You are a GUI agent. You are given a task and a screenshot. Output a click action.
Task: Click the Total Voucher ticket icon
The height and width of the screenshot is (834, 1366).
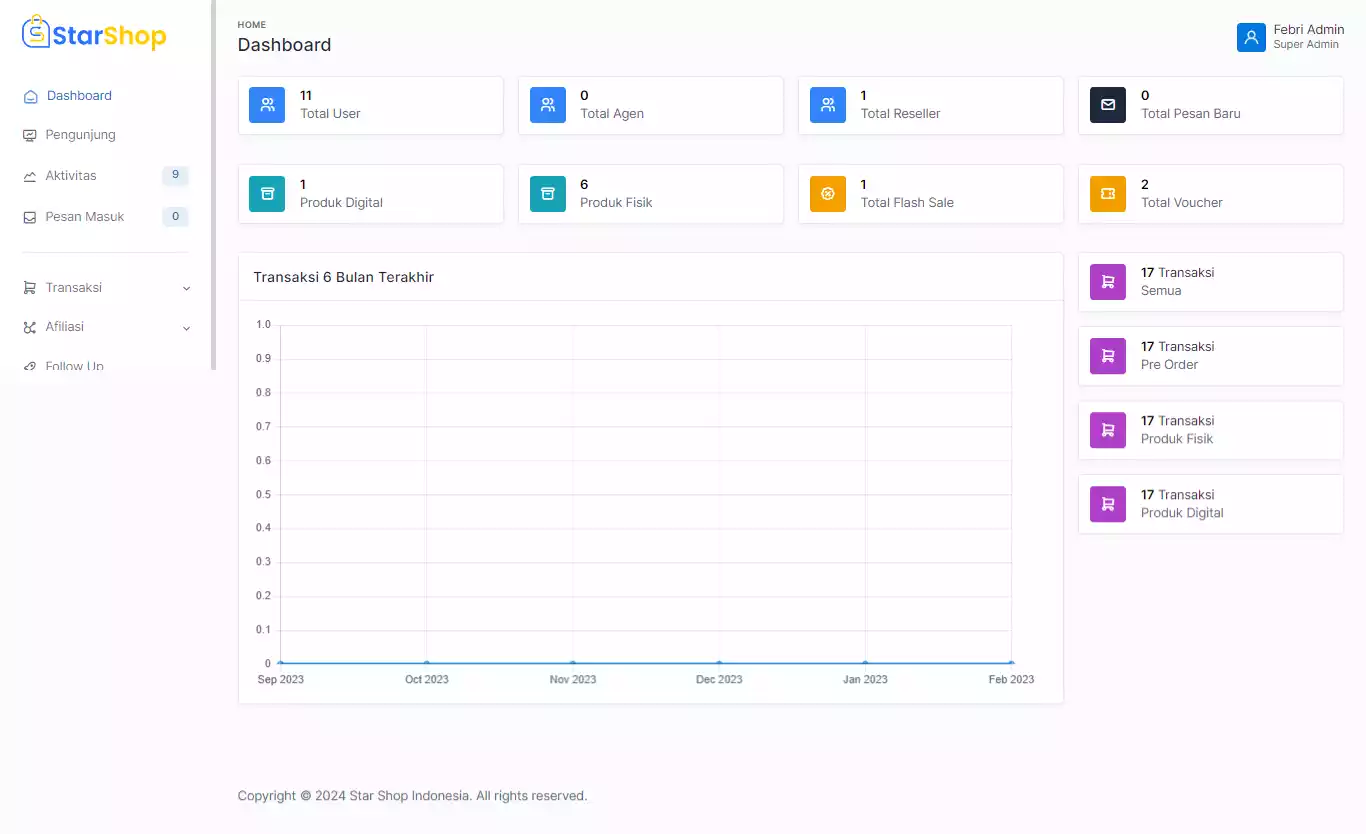1108,194
